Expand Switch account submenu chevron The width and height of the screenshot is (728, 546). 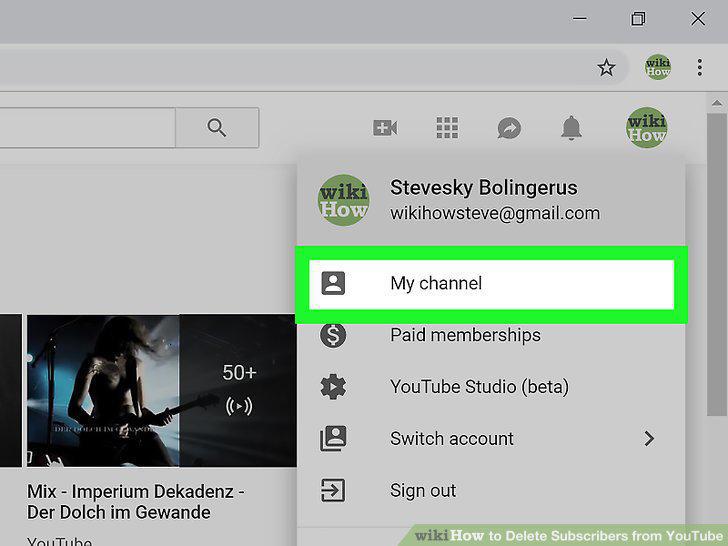650,438
